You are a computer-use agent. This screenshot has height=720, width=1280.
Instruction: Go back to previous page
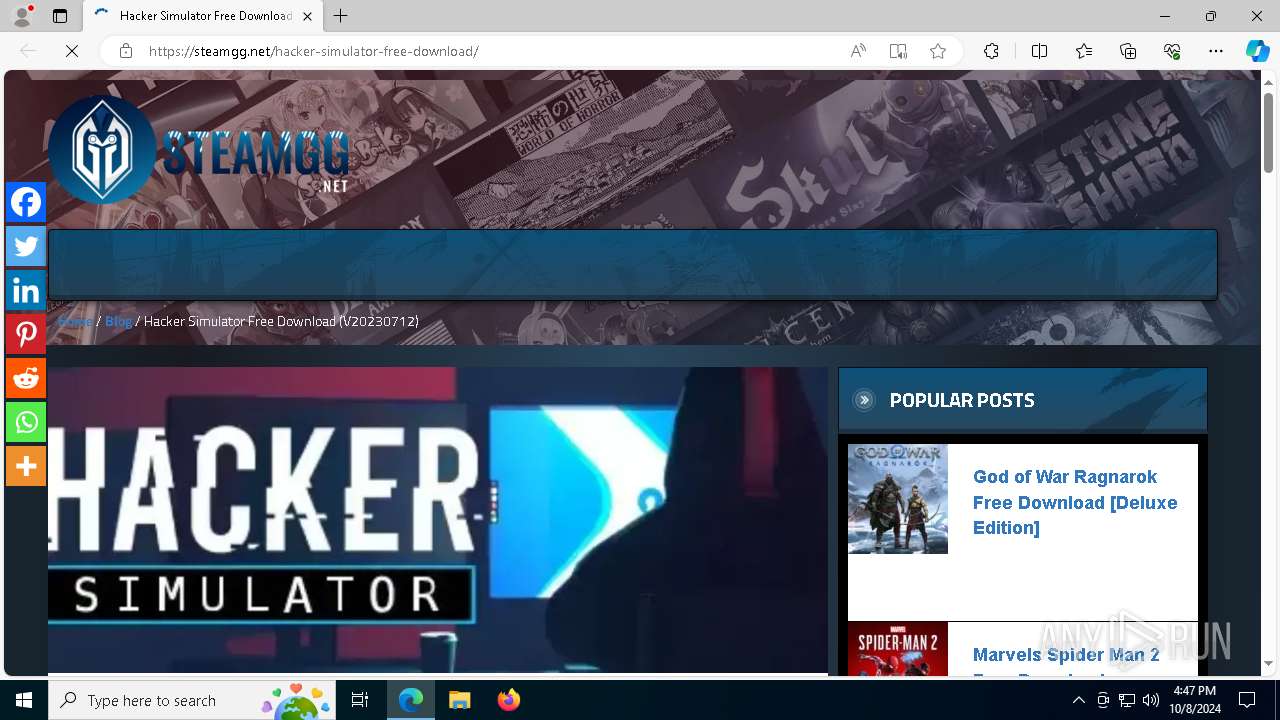(28, 51)
